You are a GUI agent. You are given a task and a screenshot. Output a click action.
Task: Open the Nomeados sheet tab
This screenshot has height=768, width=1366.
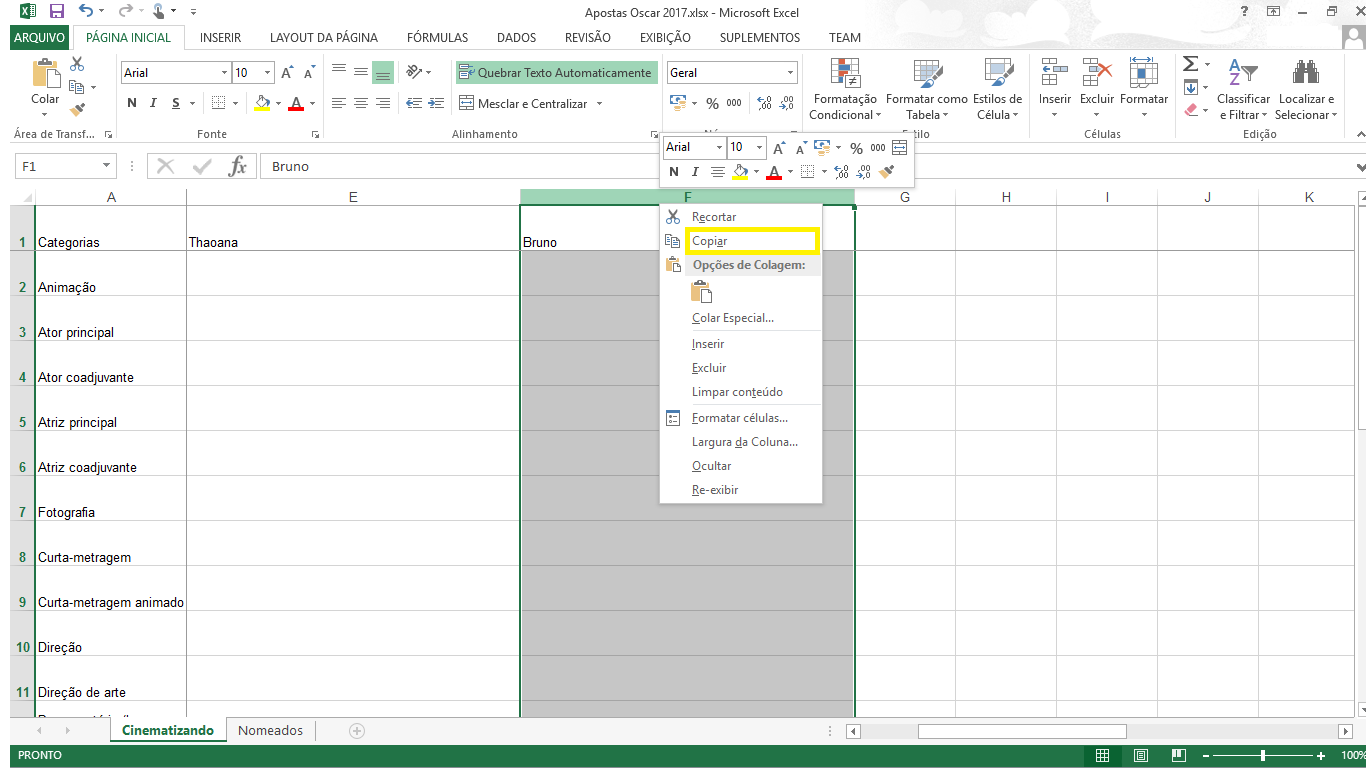click(x=271, y=731)
